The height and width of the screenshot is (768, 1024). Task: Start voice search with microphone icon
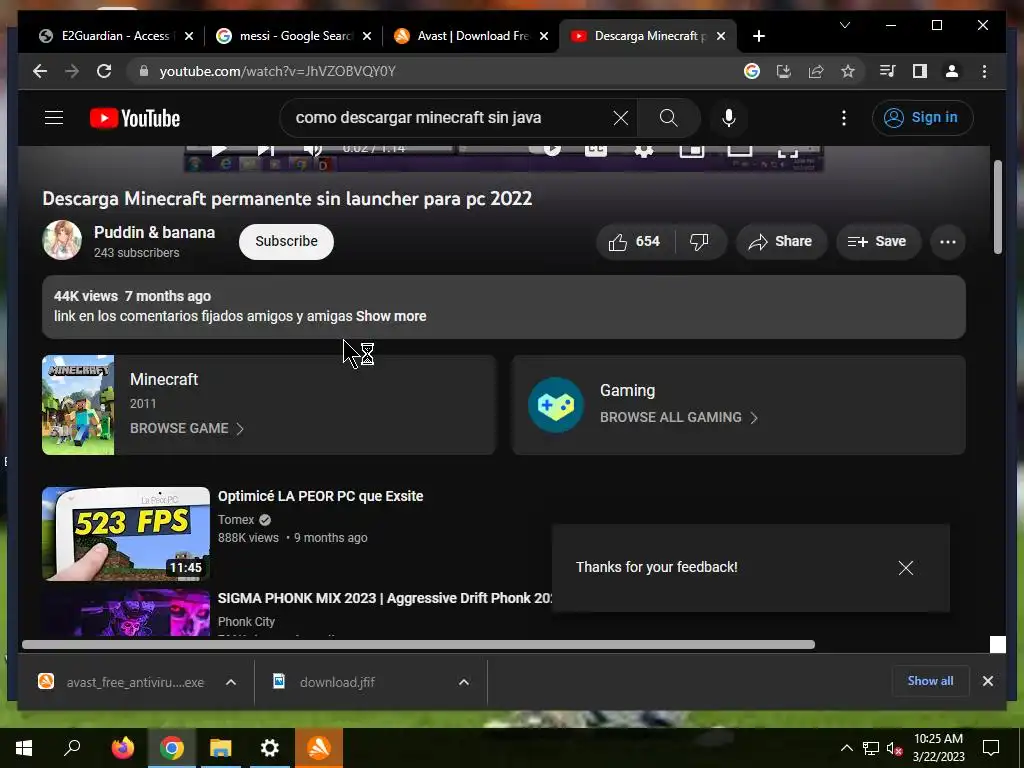(729, 118)
